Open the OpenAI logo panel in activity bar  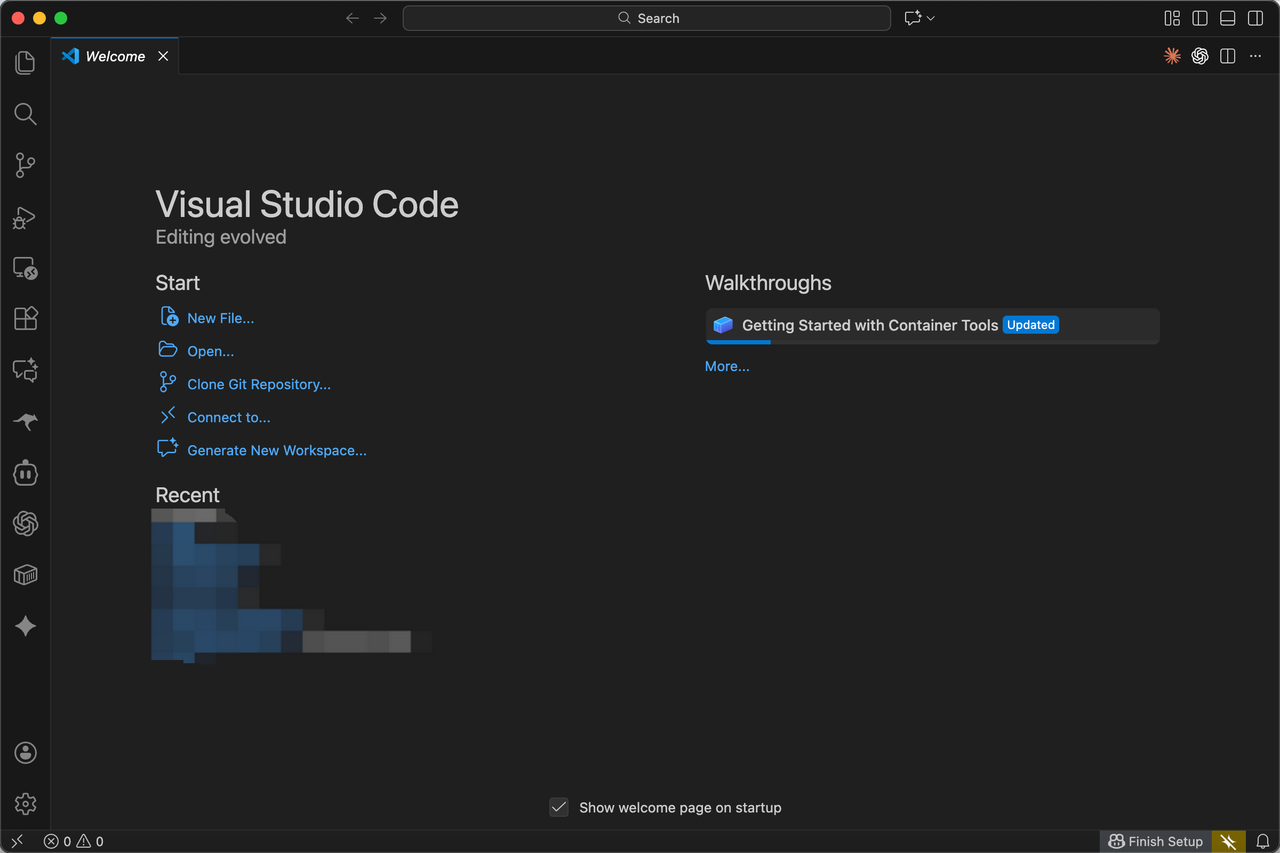(25, 523)
